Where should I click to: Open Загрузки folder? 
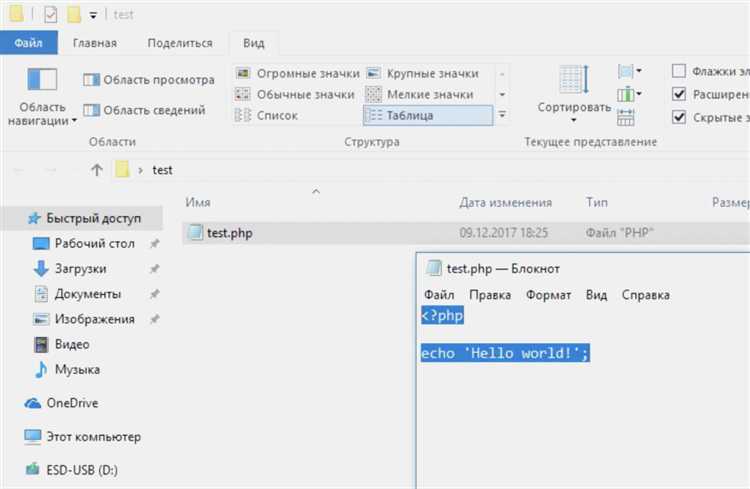[x=80, y=269]
